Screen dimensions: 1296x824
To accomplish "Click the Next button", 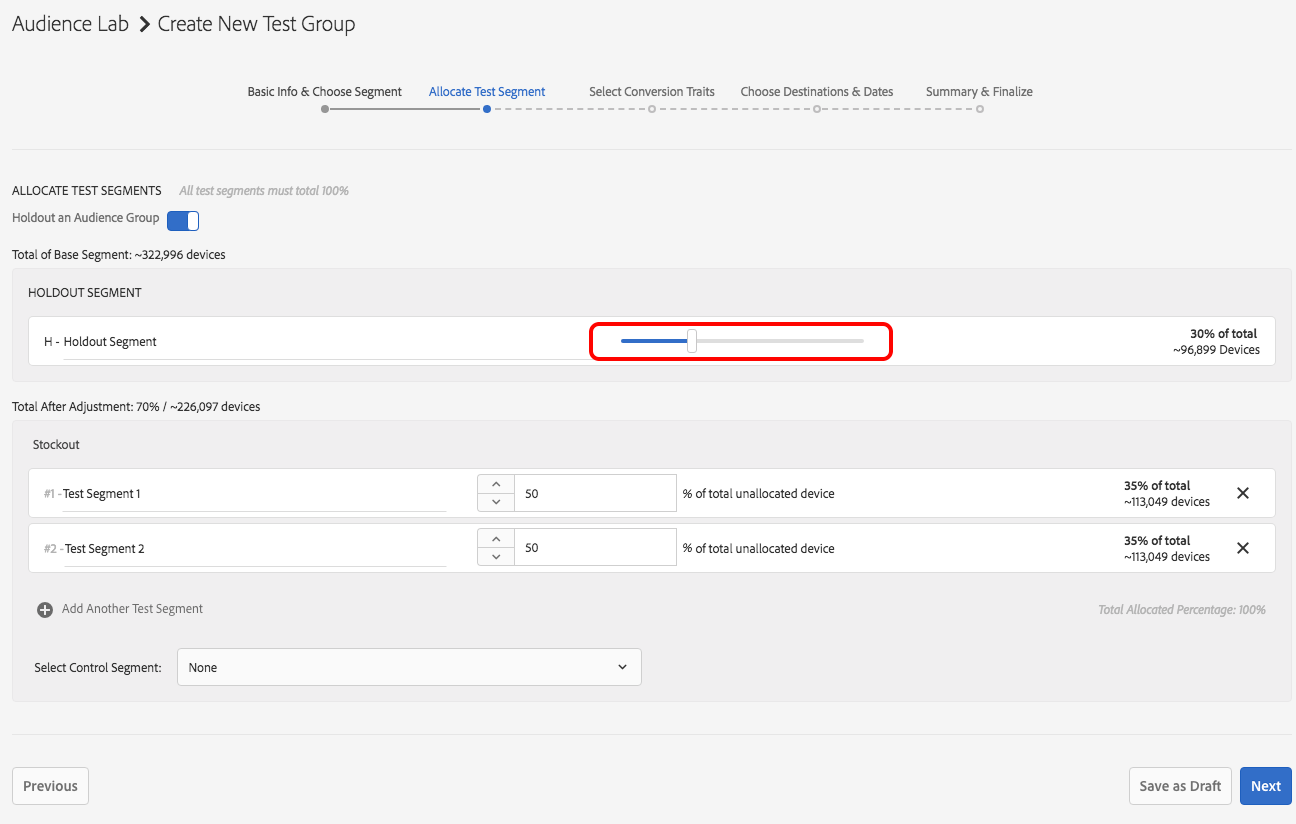I will (x=1265, y=786).
